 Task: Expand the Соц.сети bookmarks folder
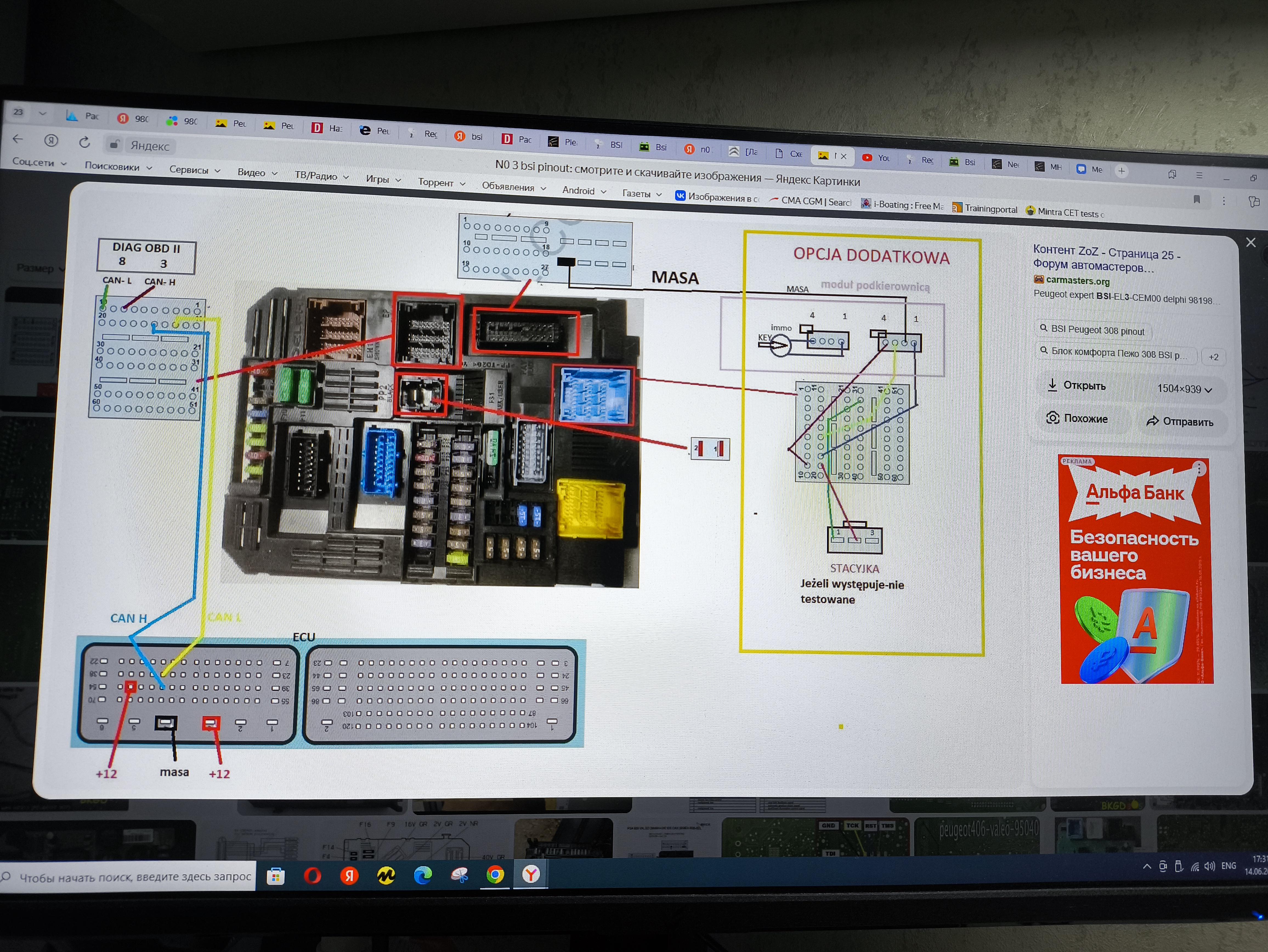click(x=39, y=162)
